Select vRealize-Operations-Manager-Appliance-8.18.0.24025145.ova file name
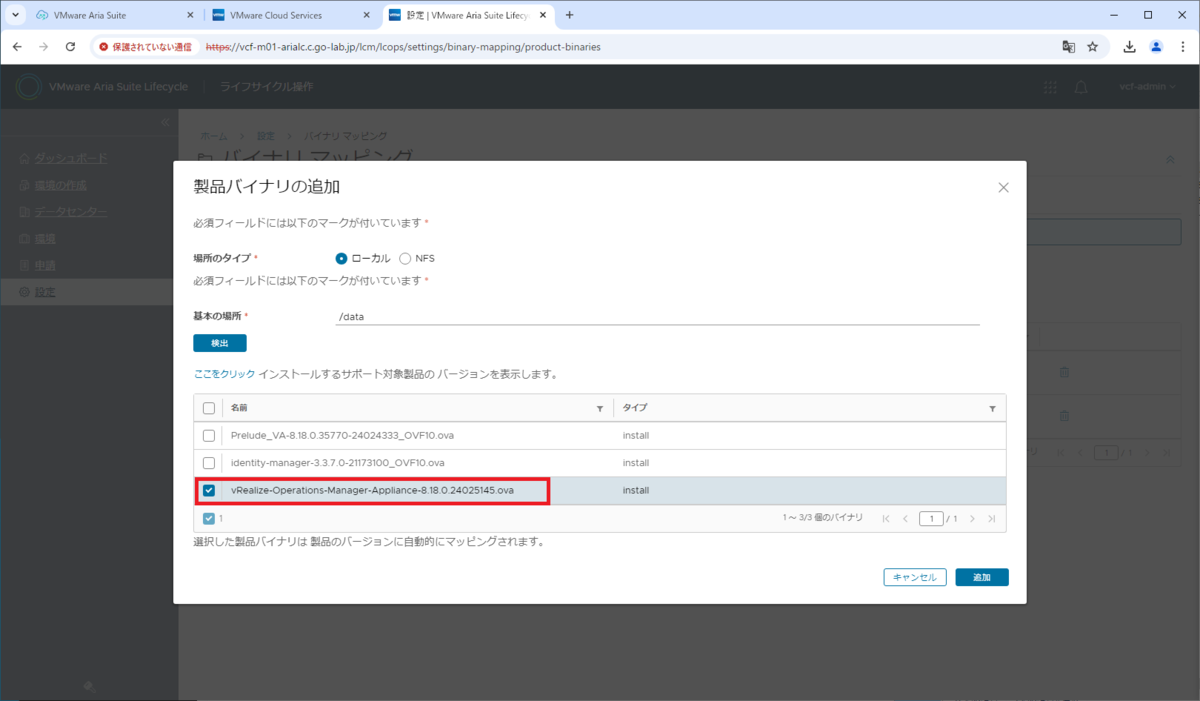 [x=372, y=491]
